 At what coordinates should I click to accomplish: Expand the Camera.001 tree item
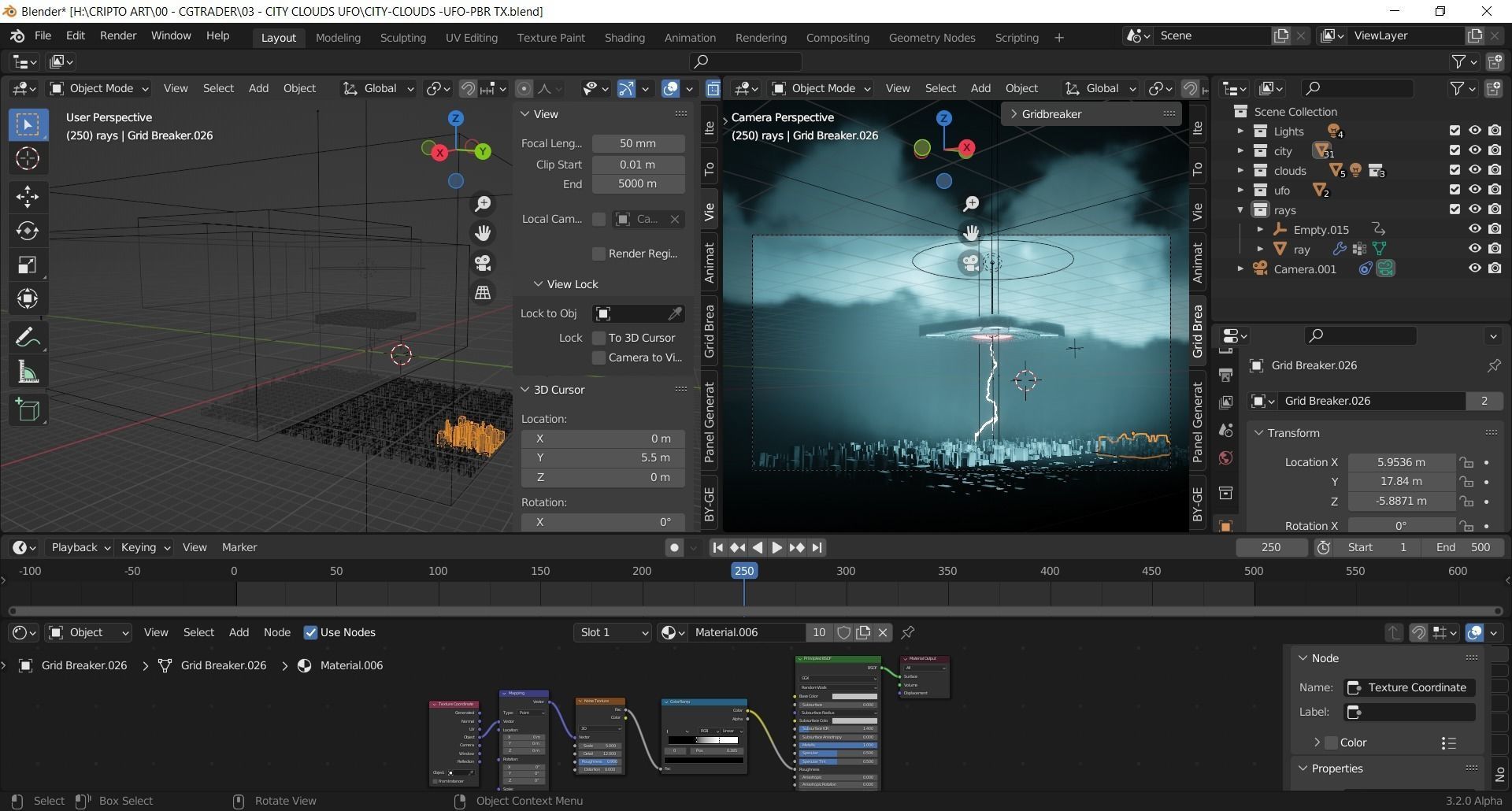coord(1240,268)
